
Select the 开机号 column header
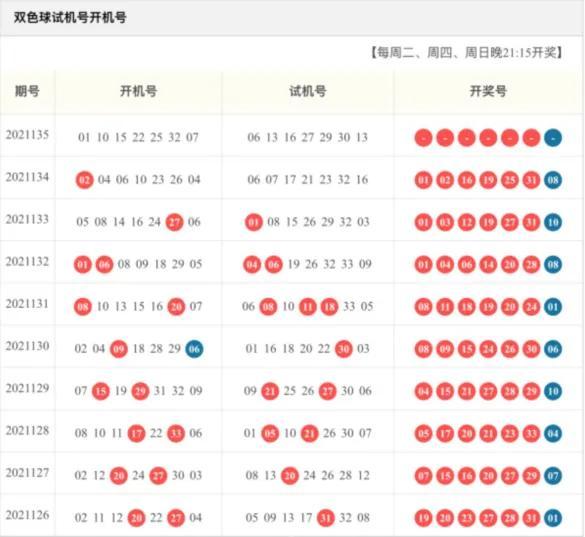point(138,91)
